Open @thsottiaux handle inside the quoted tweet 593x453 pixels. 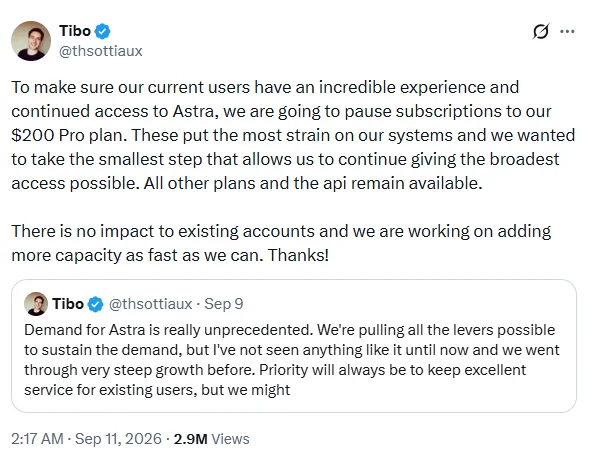151,304
